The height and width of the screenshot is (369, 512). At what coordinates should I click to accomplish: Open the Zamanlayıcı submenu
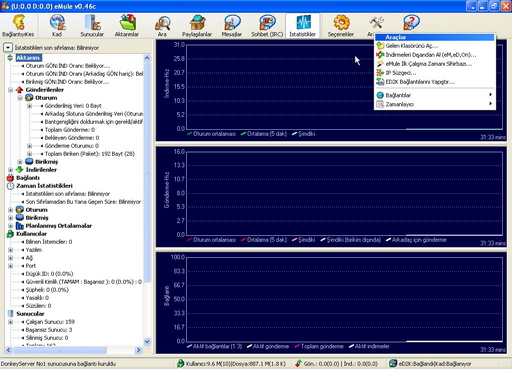(435, 104)
